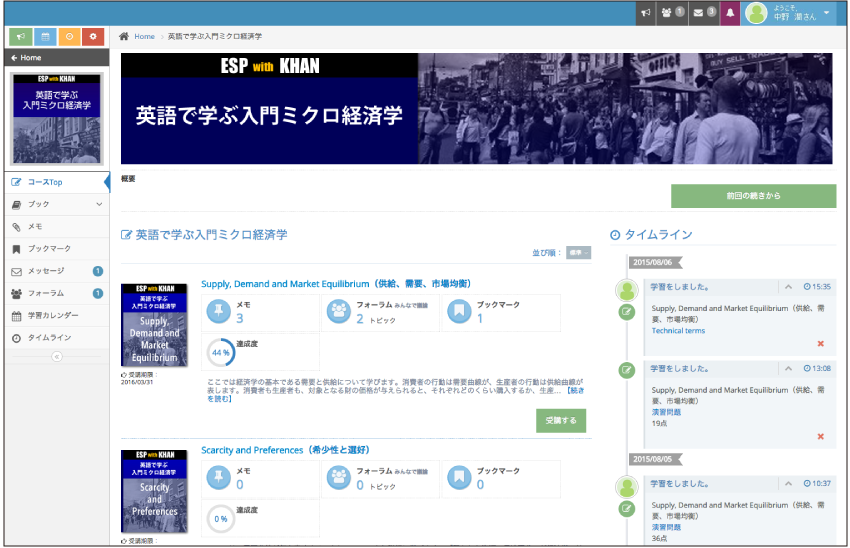Collapse the 15:35 timeline entry
850x548 pixels.
[789, 287]
